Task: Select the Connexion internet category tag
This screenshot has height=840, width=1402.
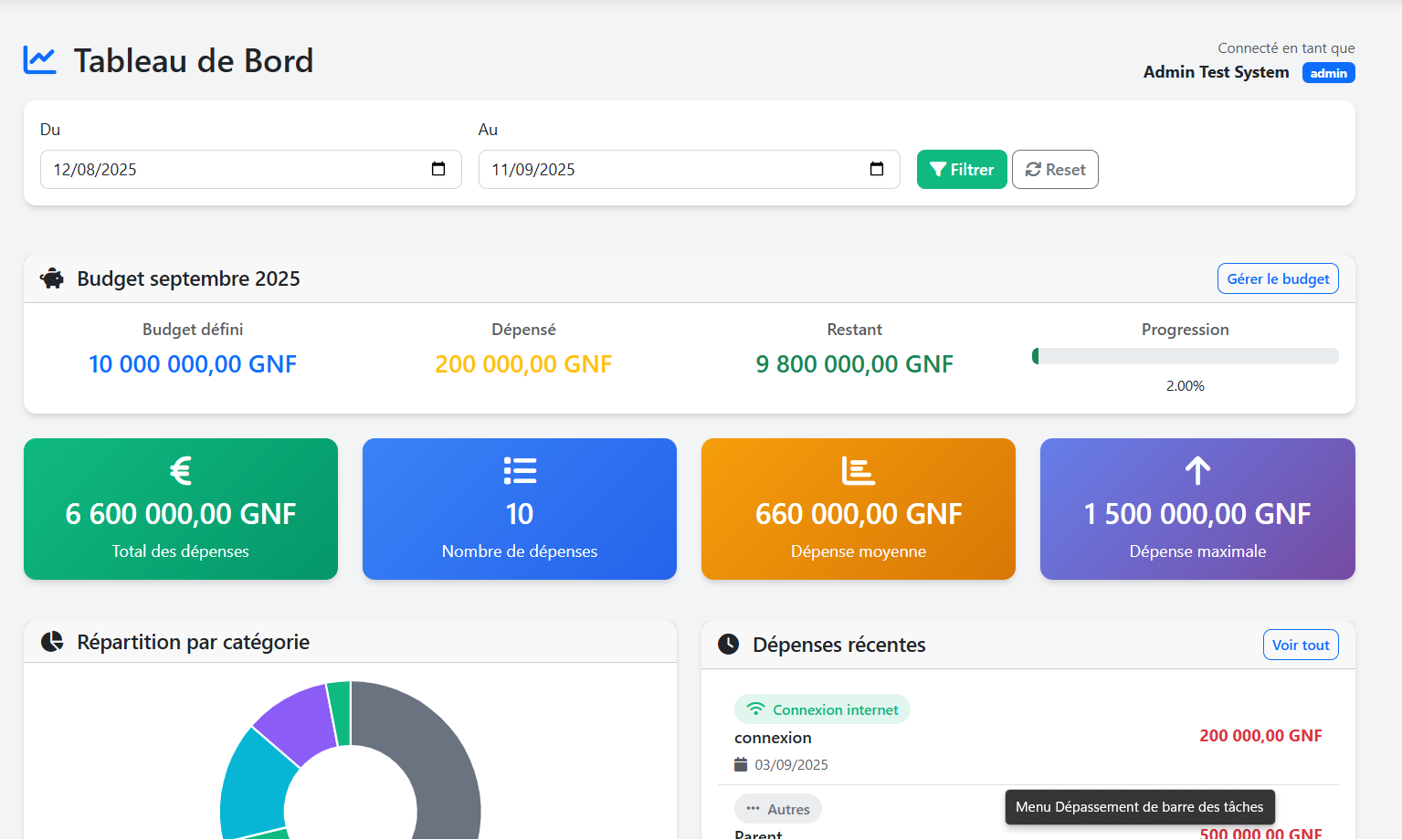Action: point(822,709)
